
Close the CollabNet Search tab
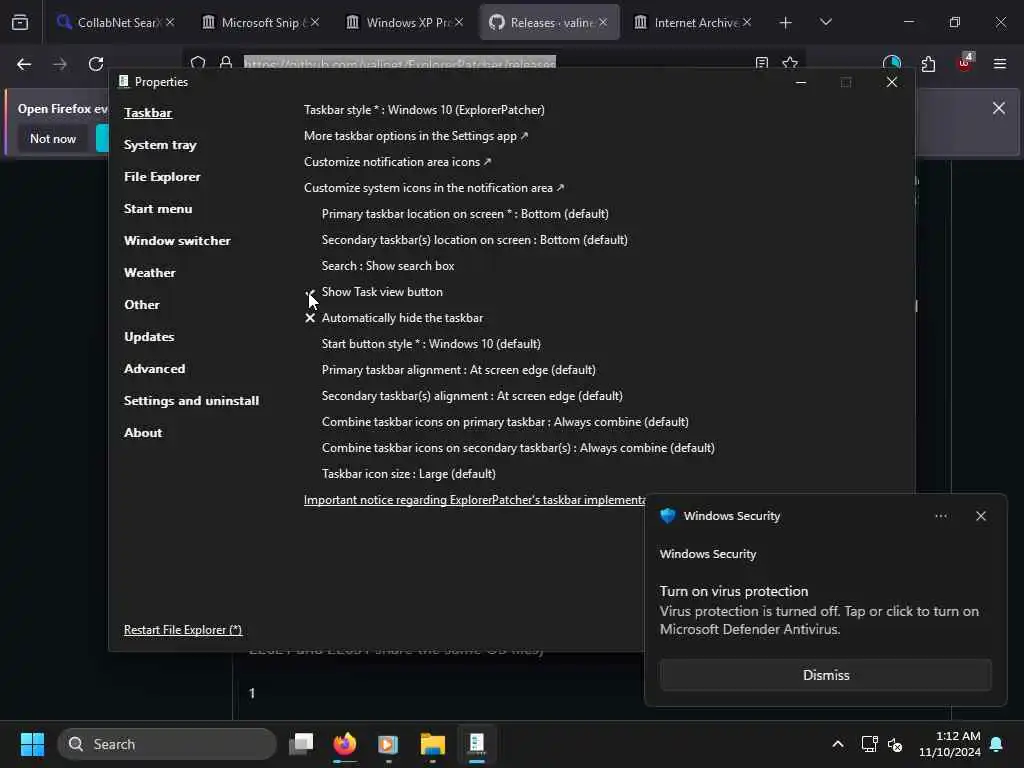coord(170,22)
